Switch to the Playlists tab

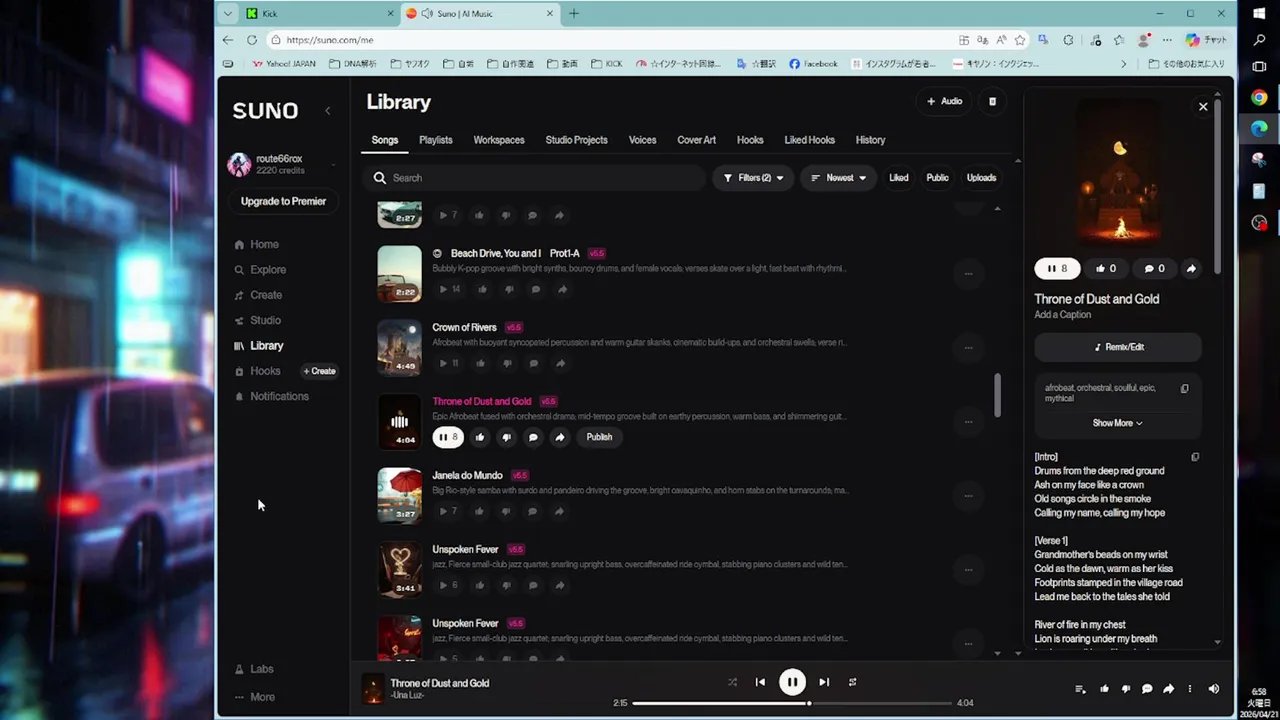(x=436, y=140)
